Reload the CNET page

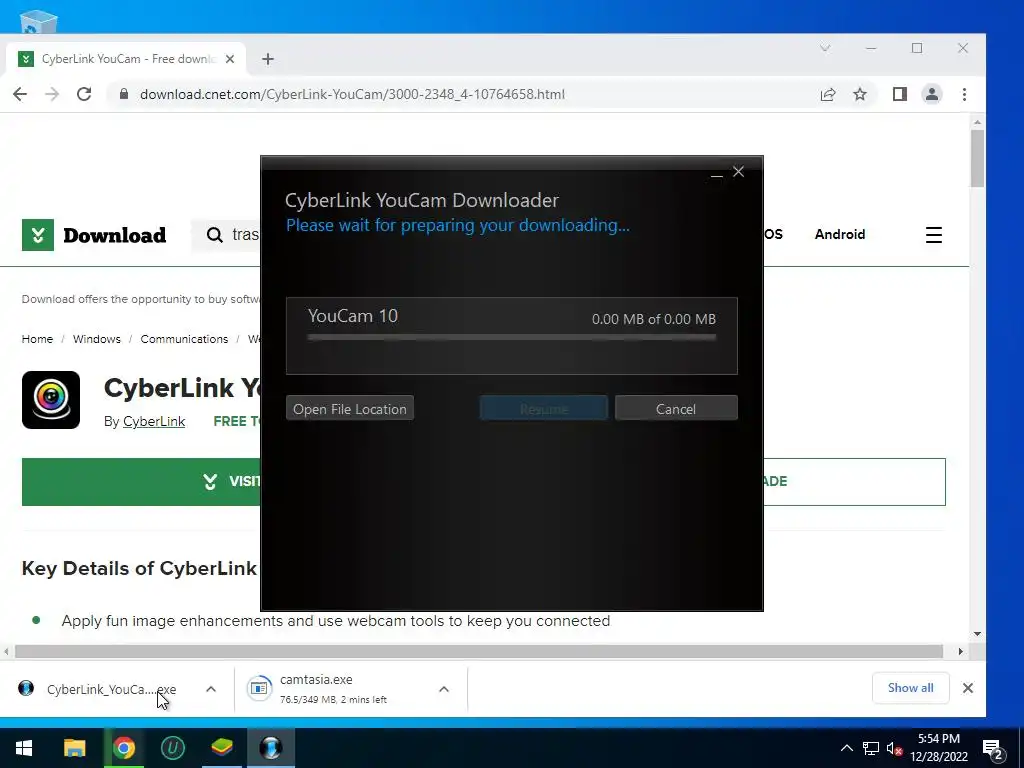click(x=84, y=94)
